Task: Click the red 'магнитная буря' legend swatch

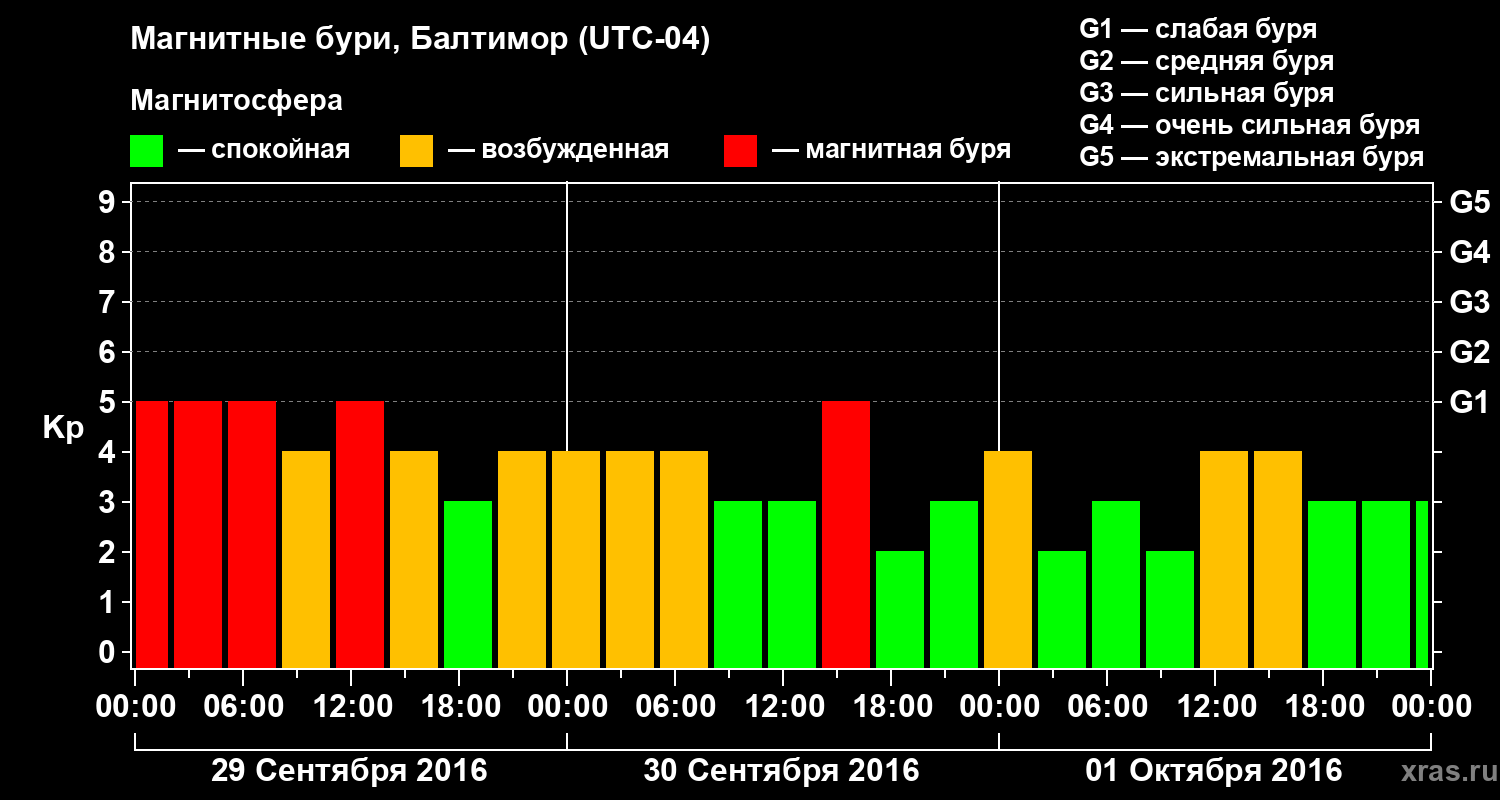Action: pos(741,151)
